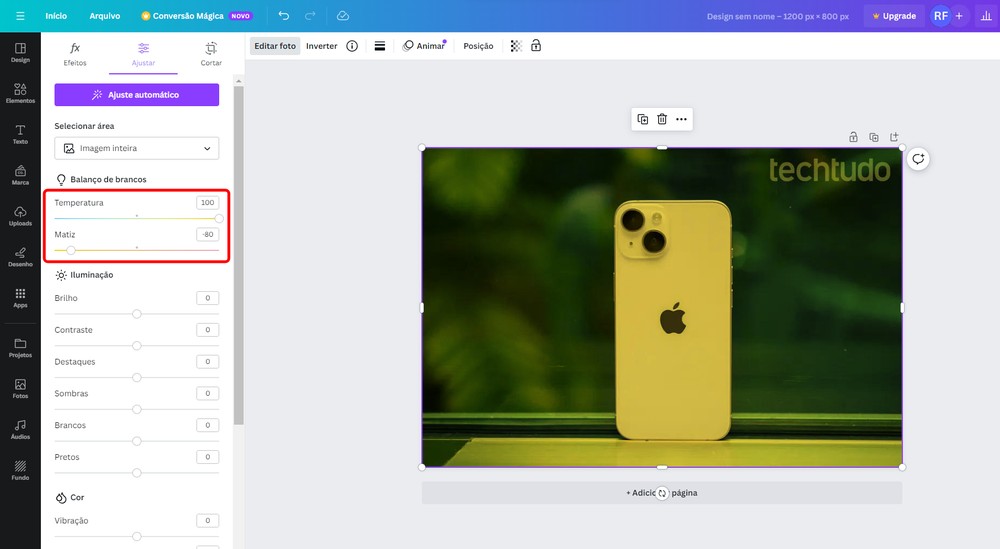This screenshot has width=1000, height=549.
Task: Open the hamburger main menu
Action: point(20,16)
